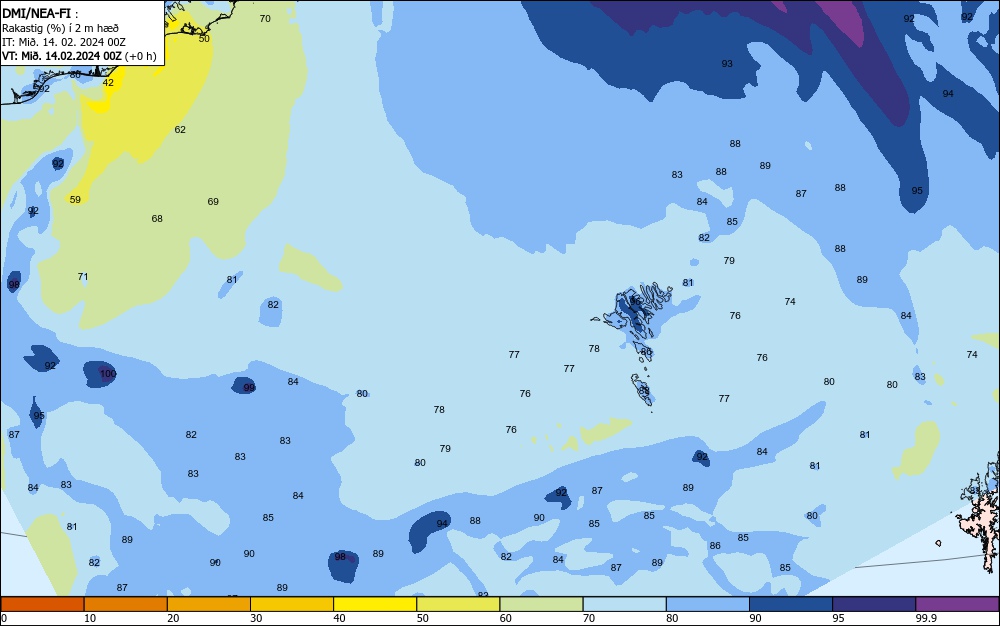This screenshot has height=626, width=1000.
Task: Click the '62' humidity value
Action: [x=180, y=129]
